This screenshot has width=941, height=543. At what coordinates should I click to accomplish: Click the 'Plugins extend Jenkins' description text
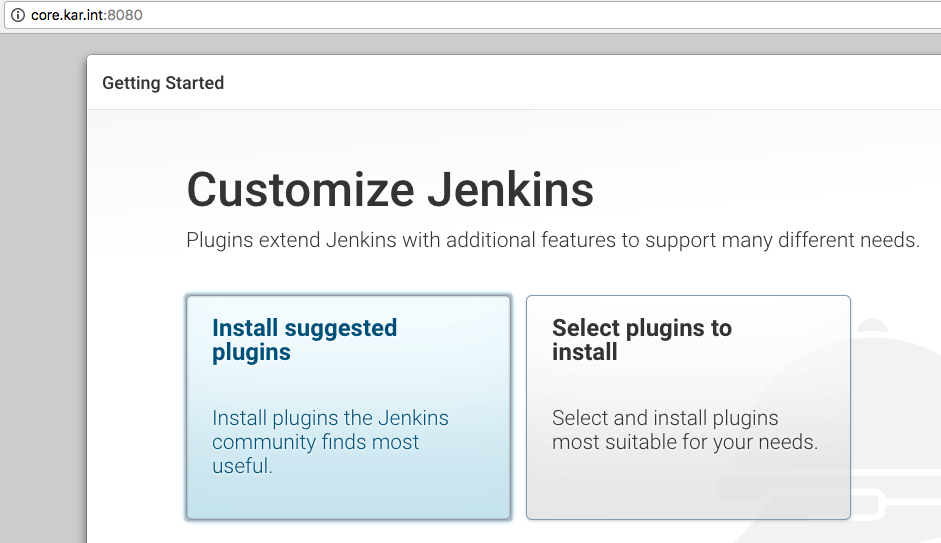point(553,240)
